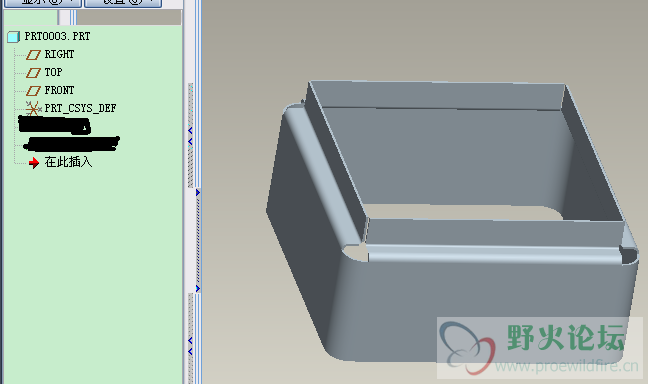Image resolution: width=648 pixels, height=384 pixels.
Task: Click the red insert-here arrow icon
Action: point(34,162)
